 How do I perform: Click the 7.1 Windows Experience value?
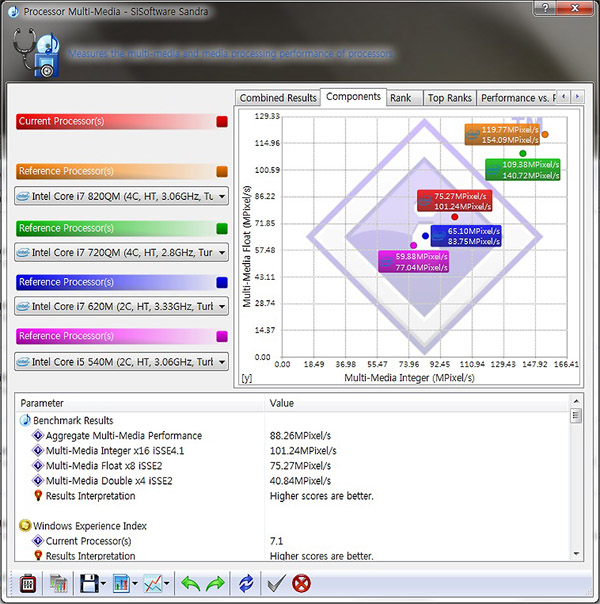tap(276, 541)
